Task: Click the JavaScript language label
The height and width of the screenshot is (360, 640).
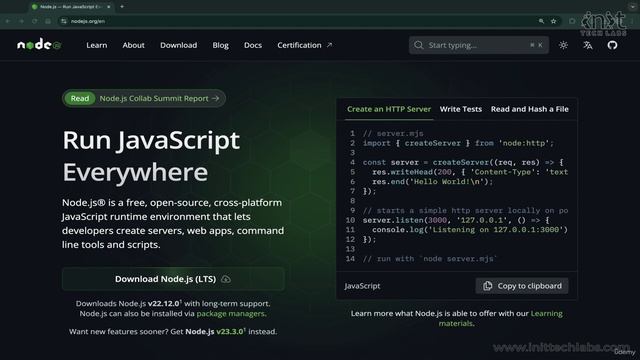Action: point(362,286)
